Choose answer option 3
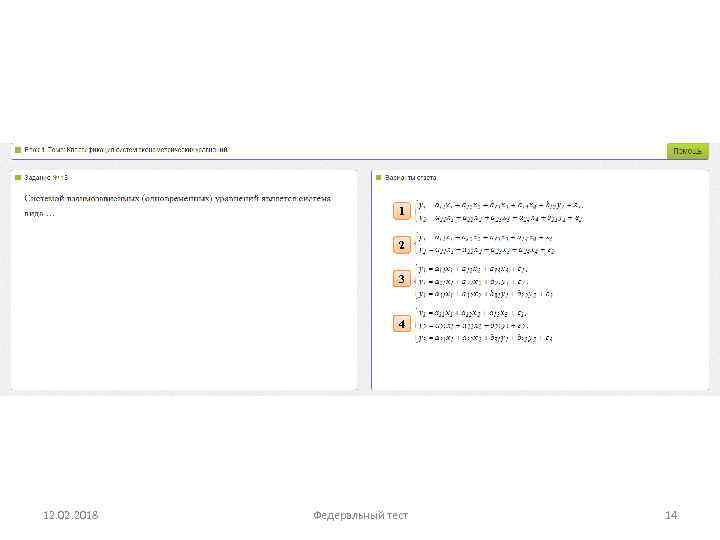The image size is (720, 540). (402, 279)
